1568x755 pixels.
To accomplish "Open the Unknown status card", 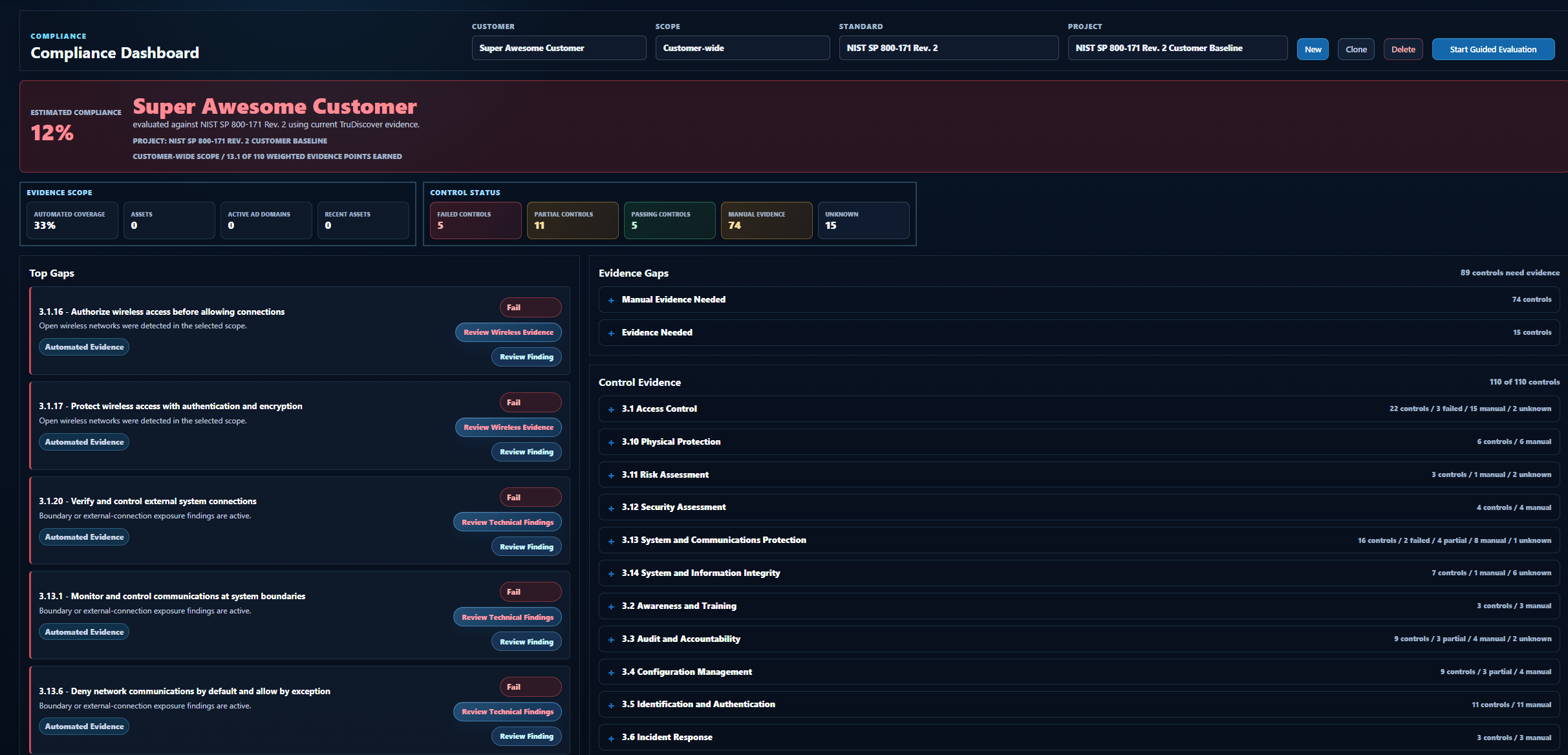I will (864, 220).
